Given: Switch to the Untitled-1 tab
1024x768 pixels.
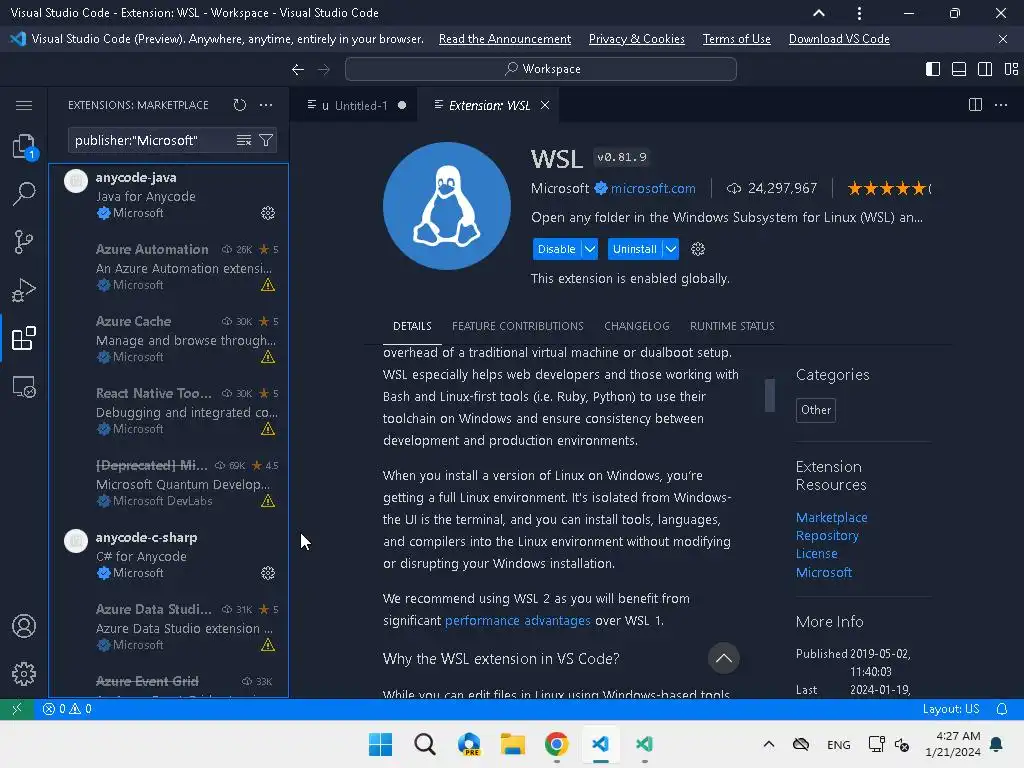Looking at the screenshot, I should pyautogui.click(x=357, y=105).
